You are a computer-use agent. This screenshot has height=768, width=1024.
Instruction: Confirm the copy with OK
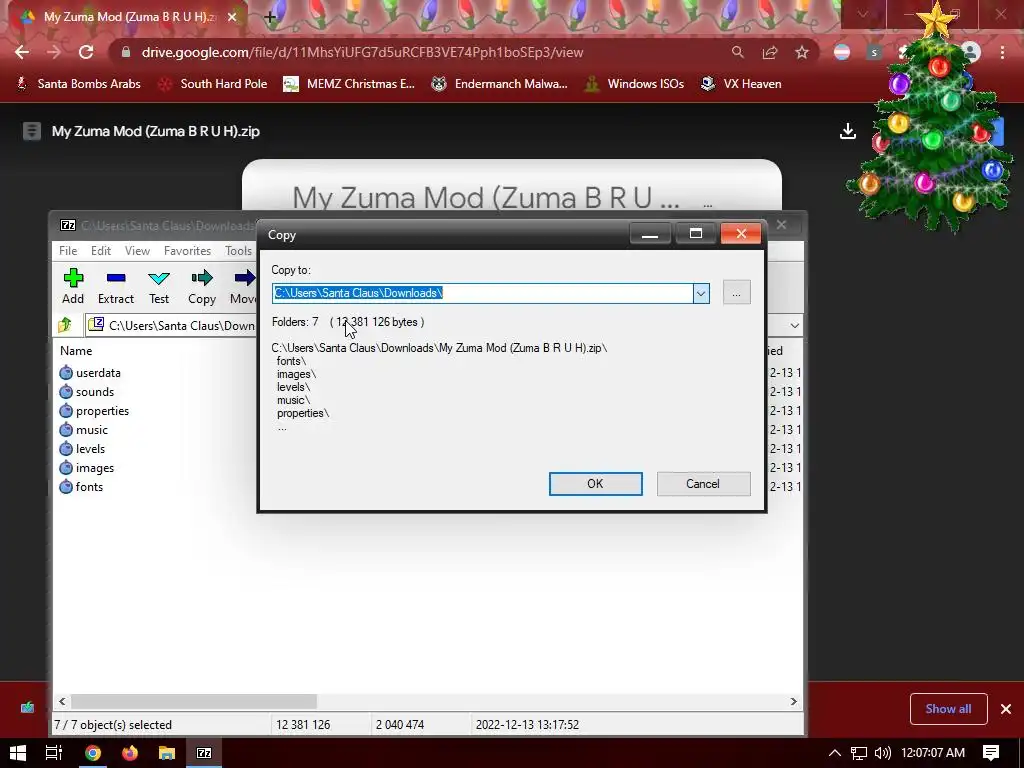(596, 484)
